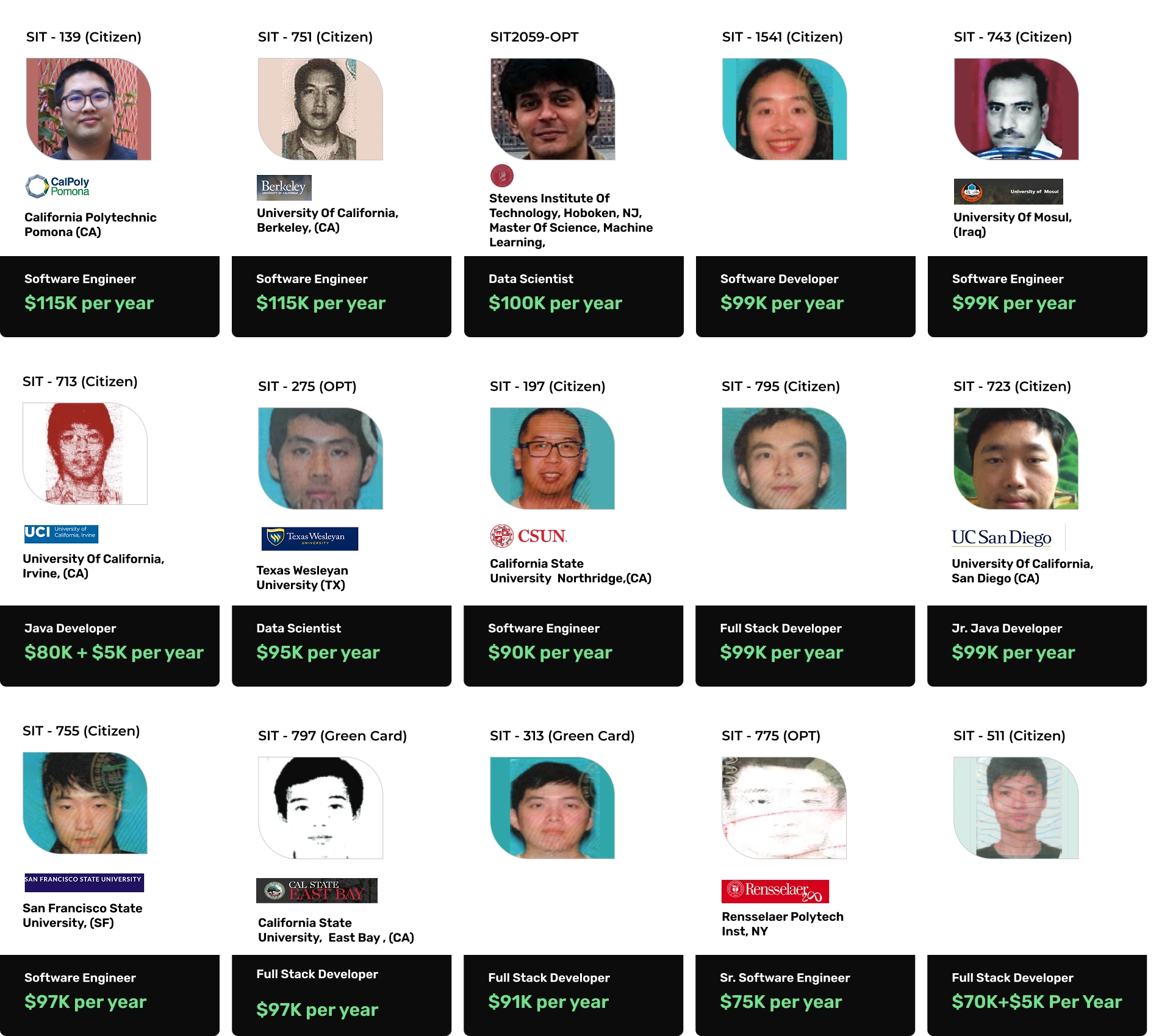This screenshot has width=1159, height=1036.
Task: Click the Data Scientist $100K salary card
Action: pyautogui.click(x=573, y=296)
